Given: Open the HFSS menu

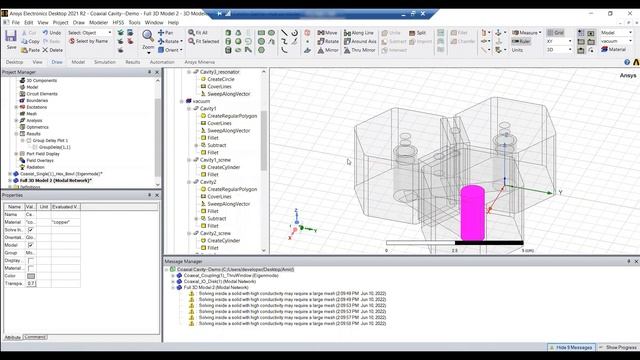Looking at the screenshot, I should pyautogui.click(x=118, y=22).
